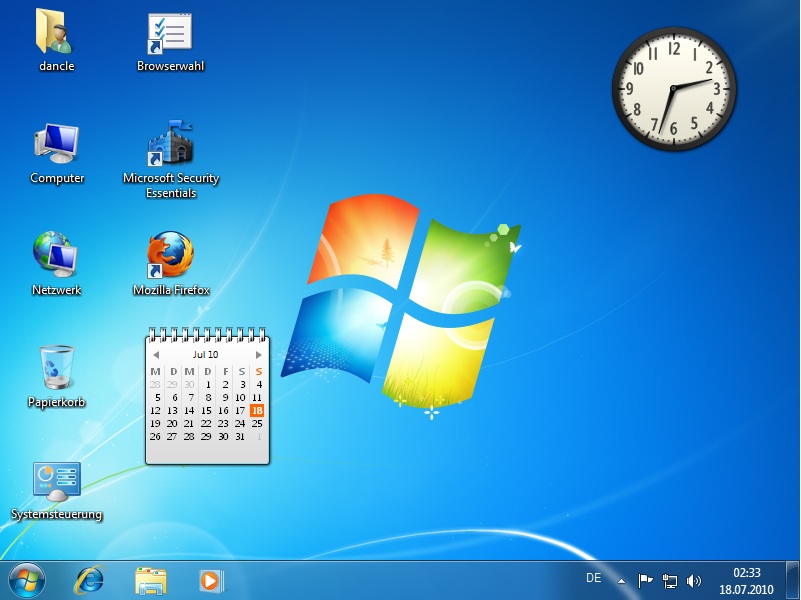
Task: Click the Mozilla Firefox desktop shortcut
Action: point(170,255)
